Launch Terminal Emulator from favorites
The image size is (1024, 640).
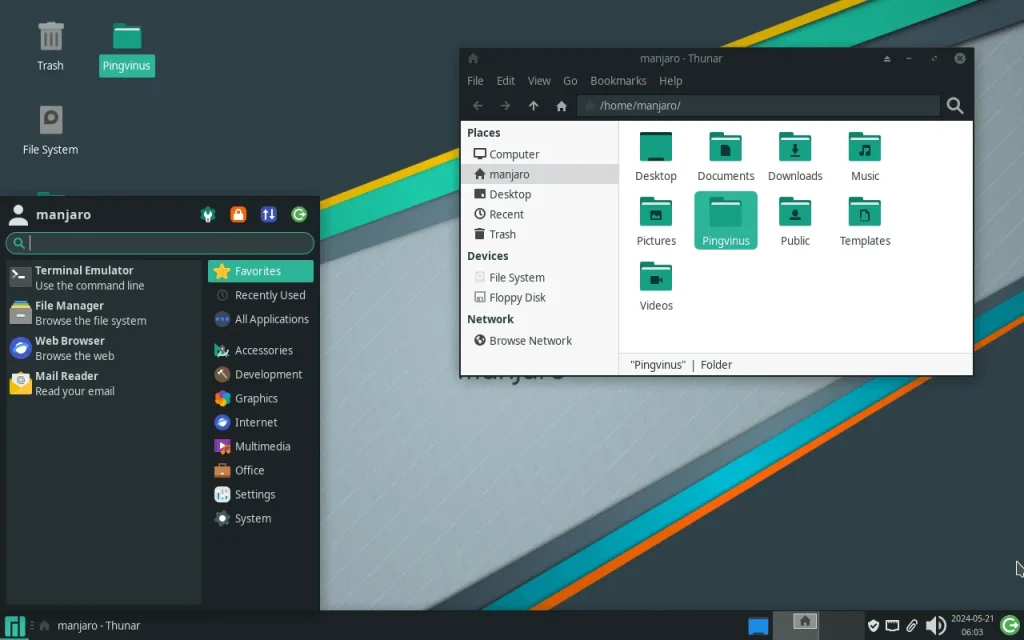click(104, 278)
